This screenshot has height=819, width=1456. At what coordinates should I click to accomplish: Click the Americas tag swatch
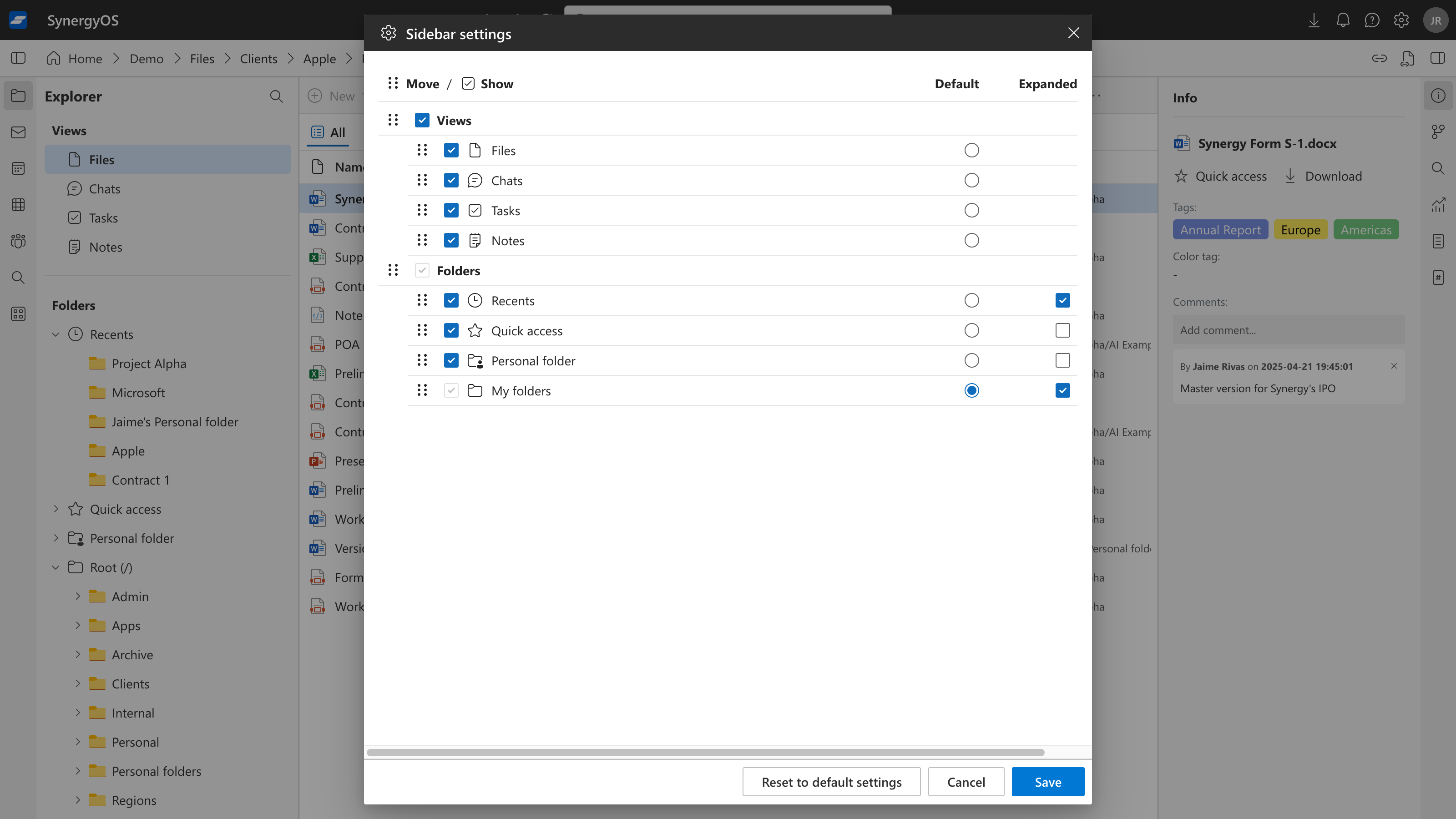tap(1366, 229)
